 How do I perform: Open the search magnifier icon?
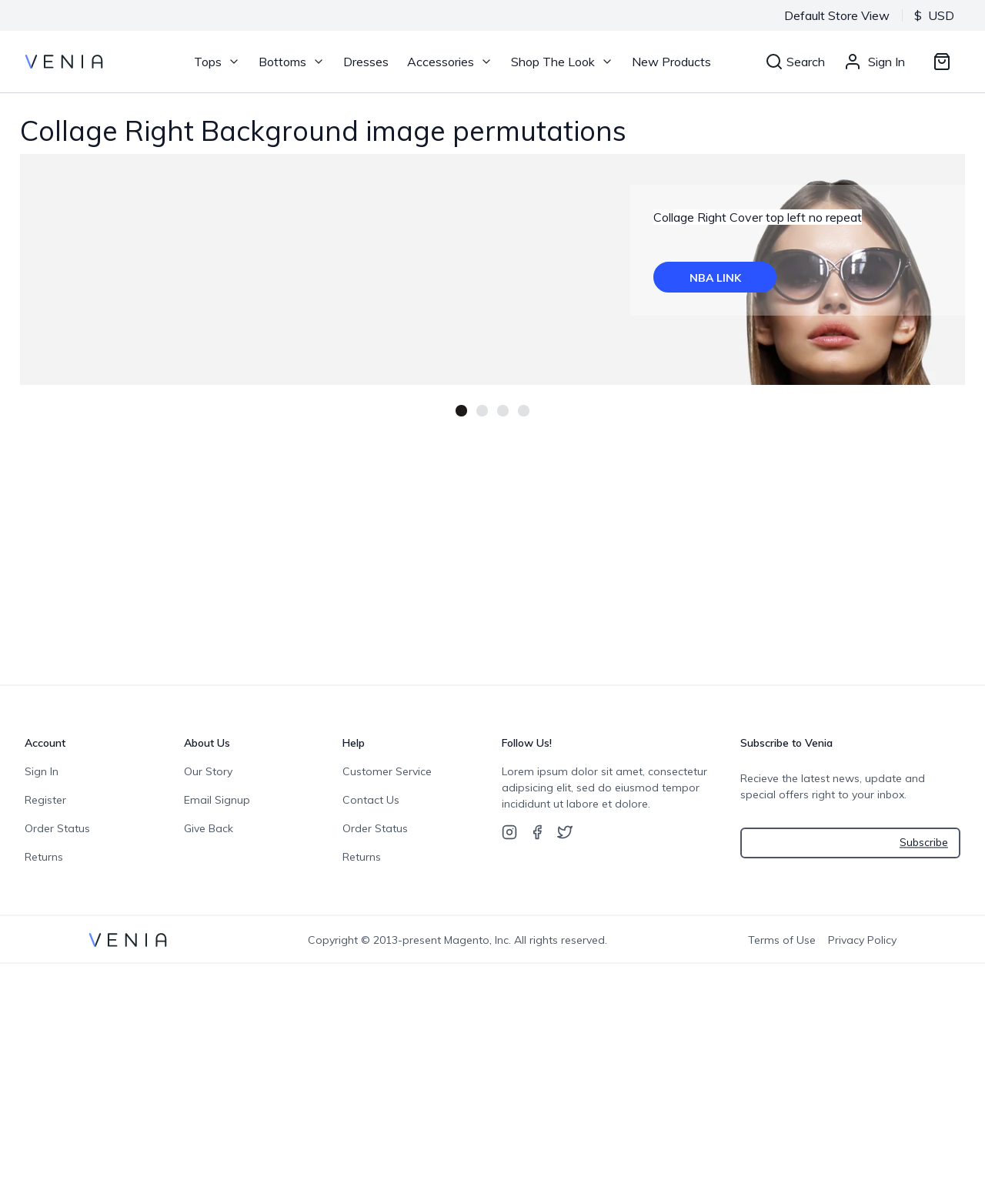coord(774,62)
